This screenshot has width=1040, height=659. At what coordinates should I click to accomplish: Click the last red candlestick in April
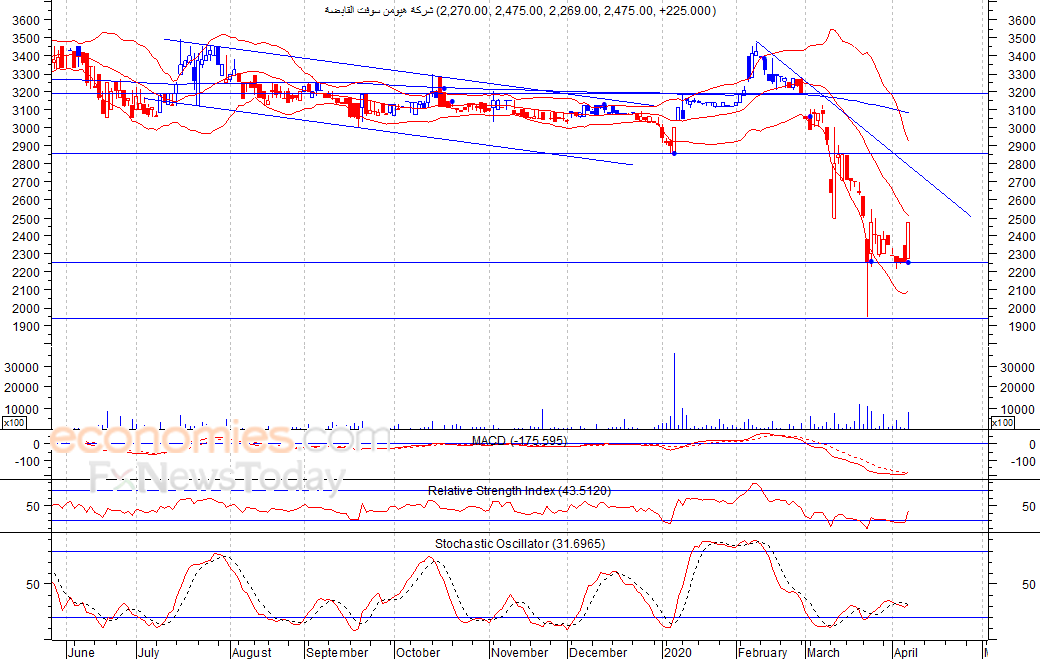click(907, 242)
